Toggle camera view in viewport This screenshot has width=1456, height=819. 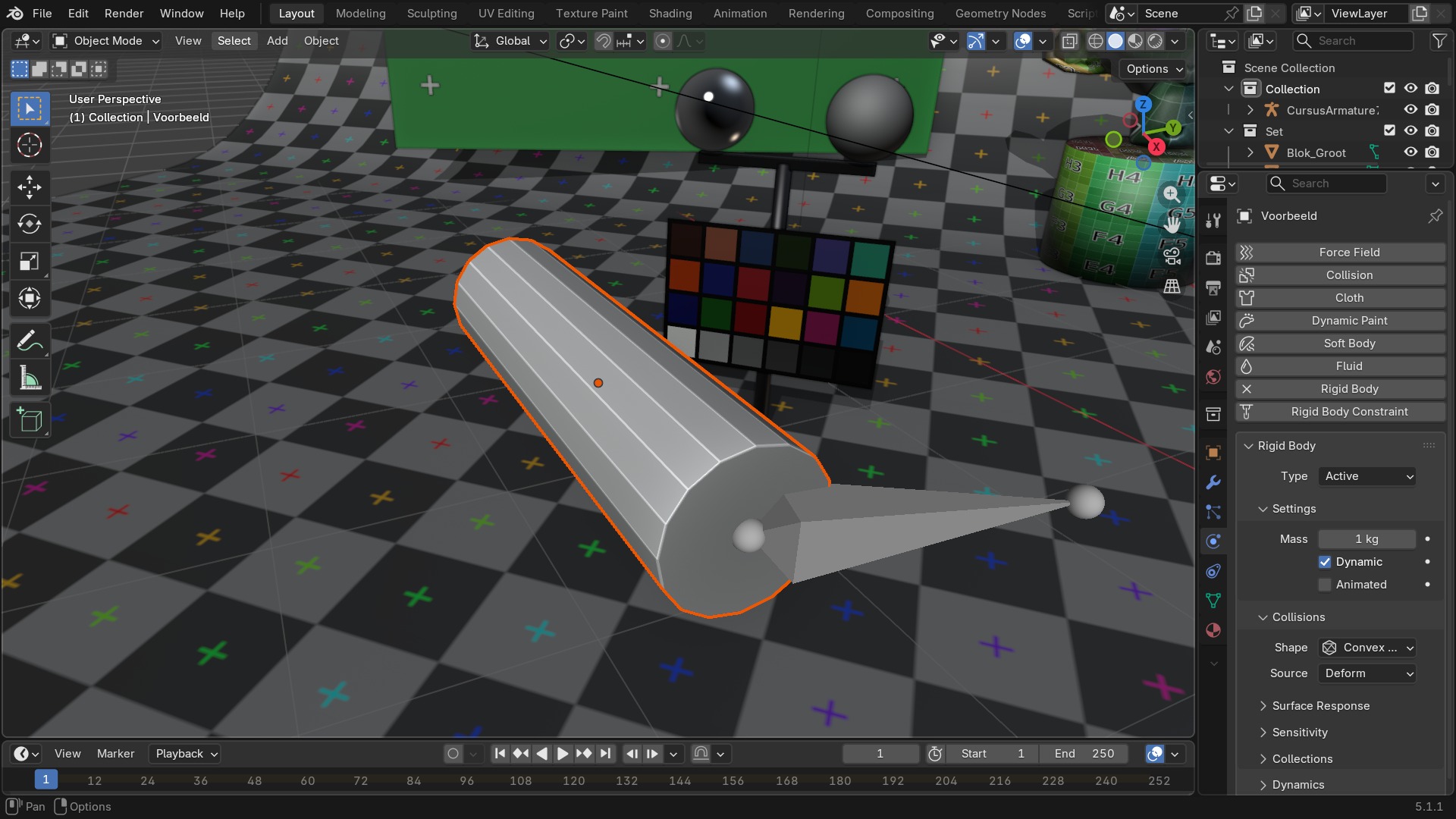point(1172,256)
